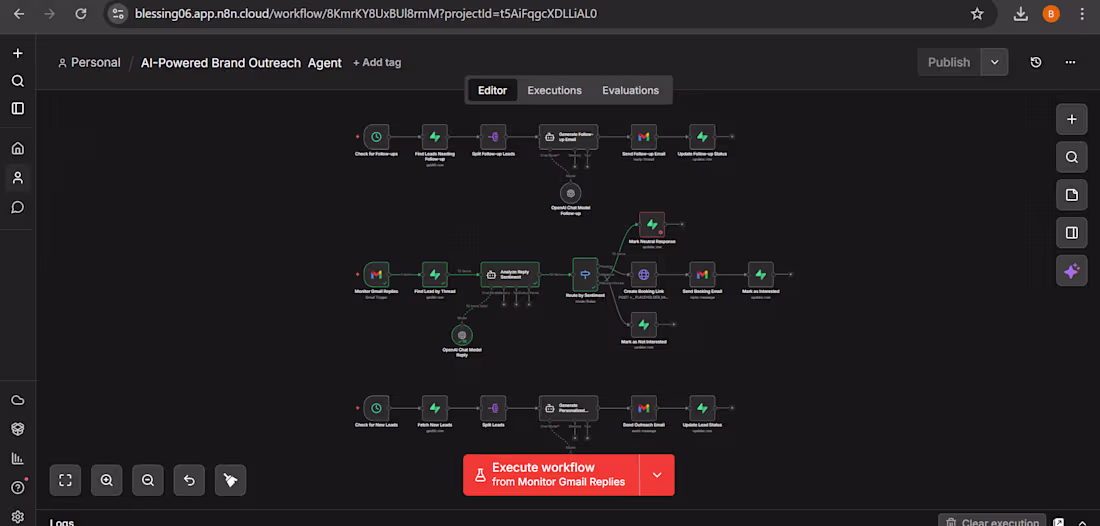Open the Find Leads Needing Follow-up node
Image resolution: width=1100 pixels, height=526 pixels.
click(x=434, y=137)
